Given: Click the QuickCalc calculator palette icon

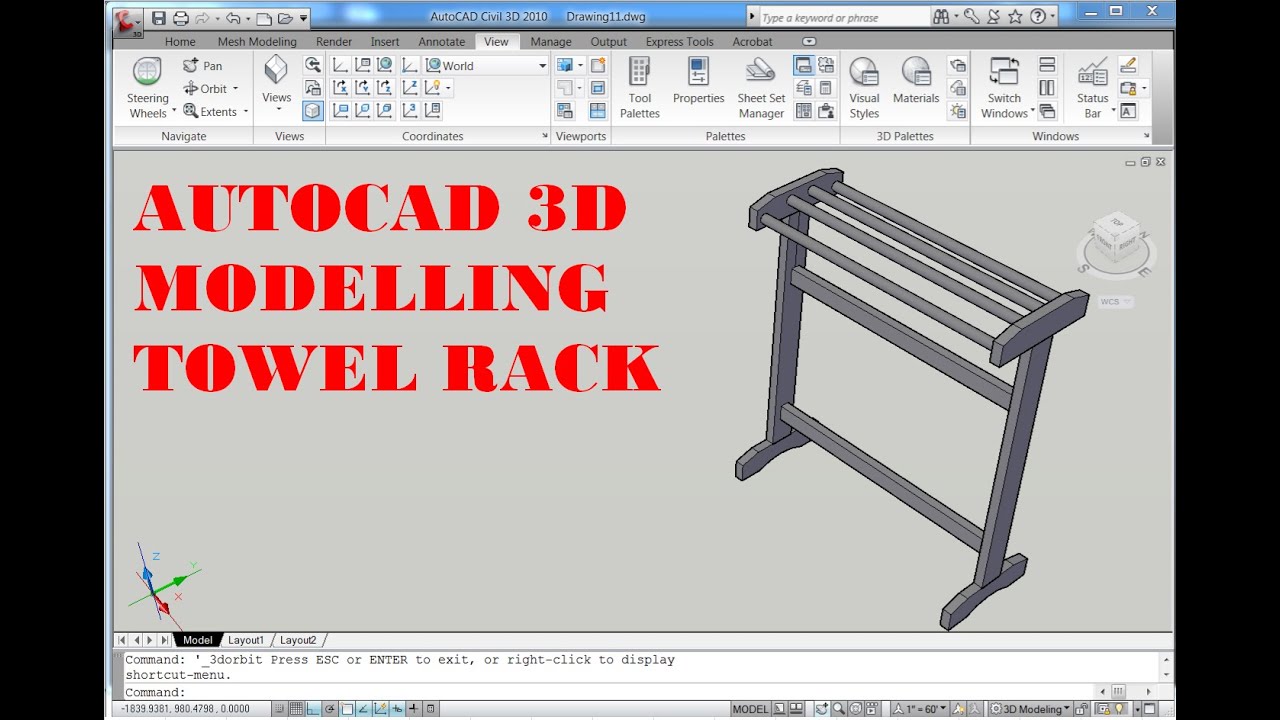Looking at the screenshot, I should 825,89.
